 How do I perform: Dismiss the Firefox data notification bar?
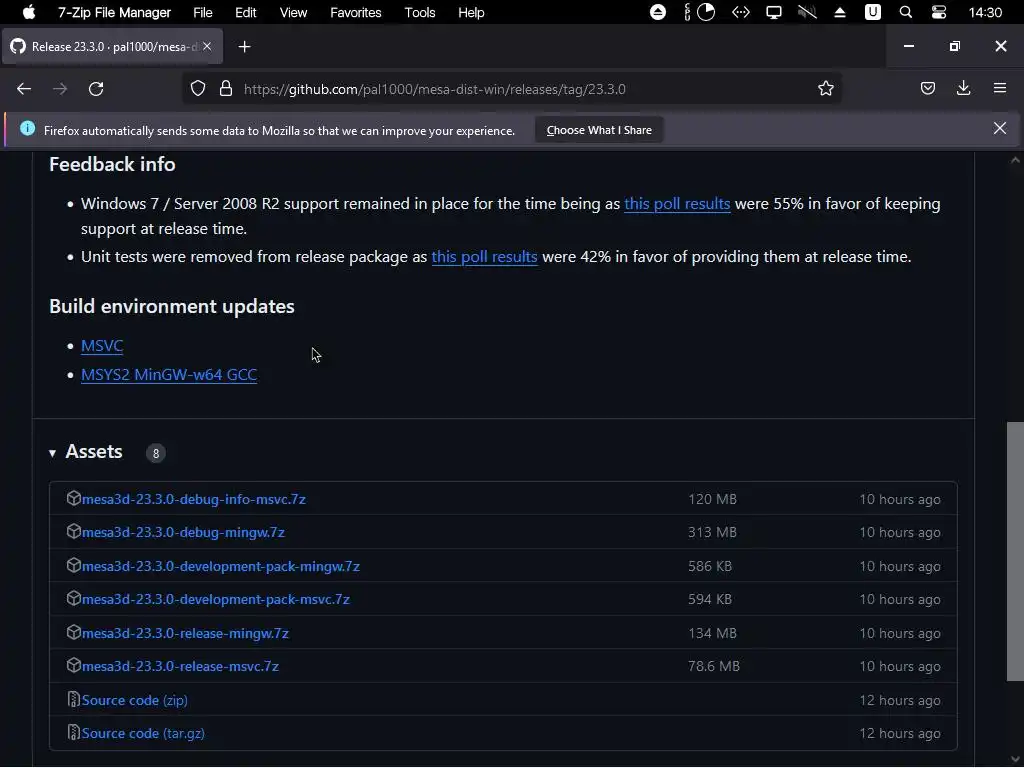coord(1000,128)
